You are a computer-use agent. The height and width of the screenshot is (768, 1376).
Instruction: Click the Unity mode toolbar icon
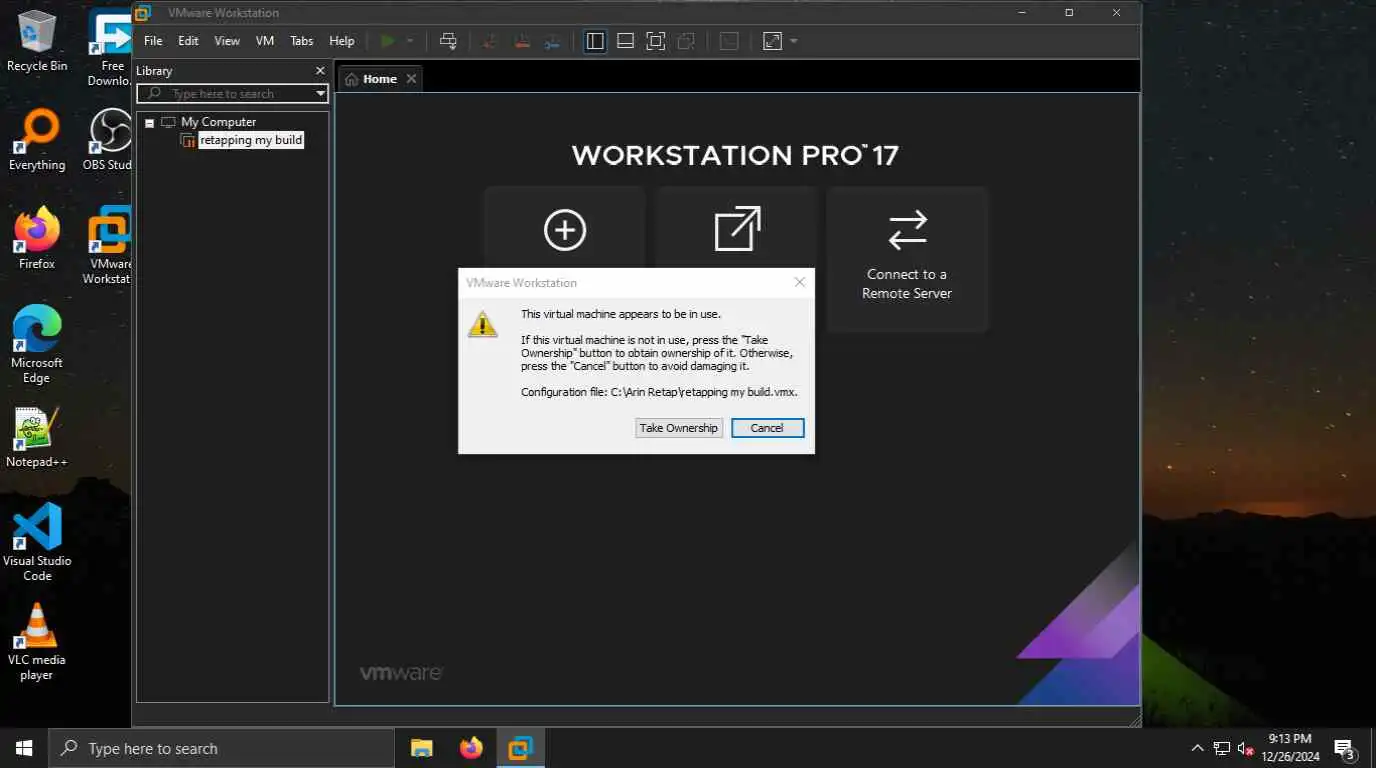pos(686,41)
